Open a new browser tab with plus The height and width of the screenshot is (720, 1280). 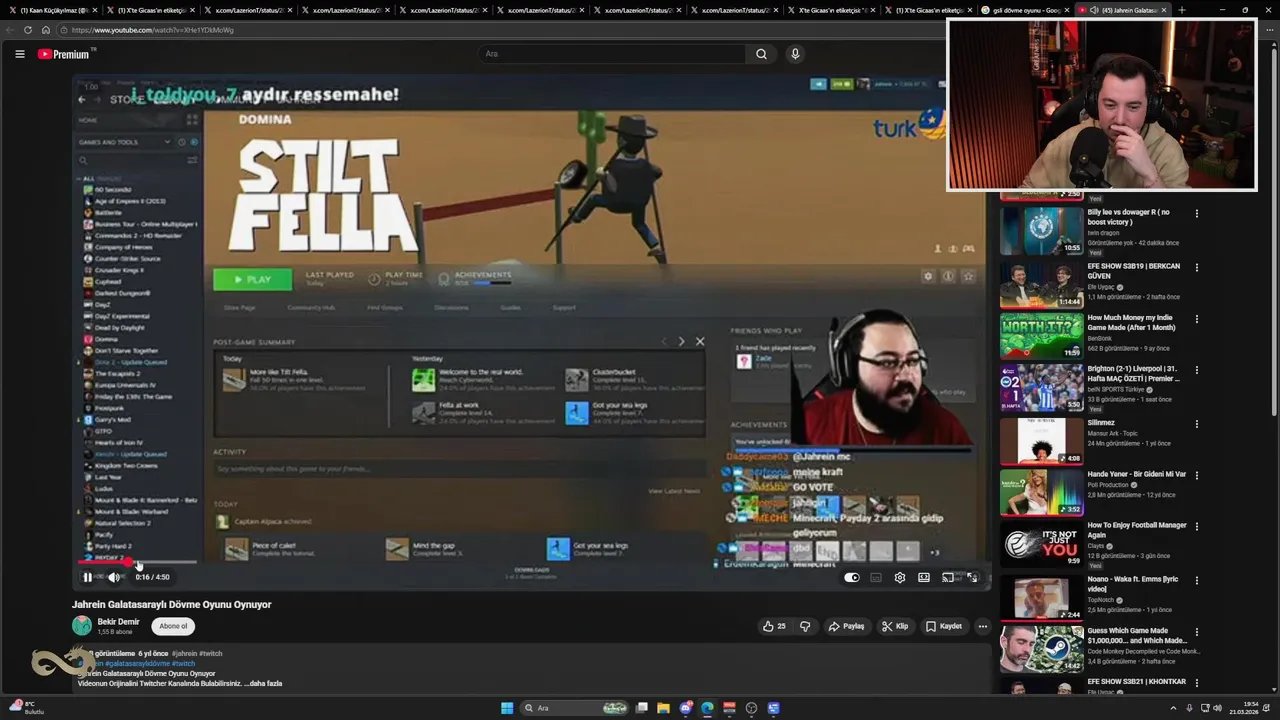[1182, 10]
